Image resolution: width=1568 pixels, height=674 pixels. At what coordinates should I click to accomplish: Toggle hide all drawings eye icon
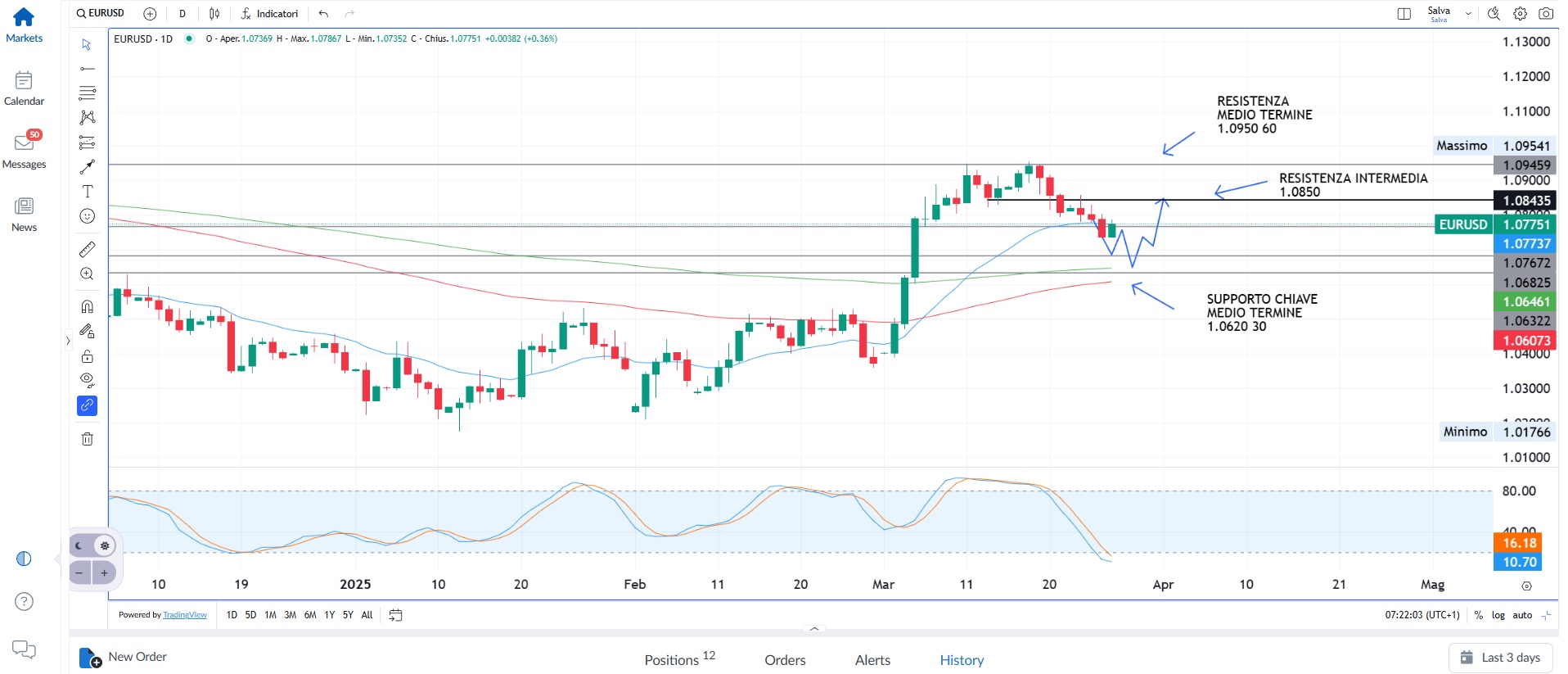88,380
